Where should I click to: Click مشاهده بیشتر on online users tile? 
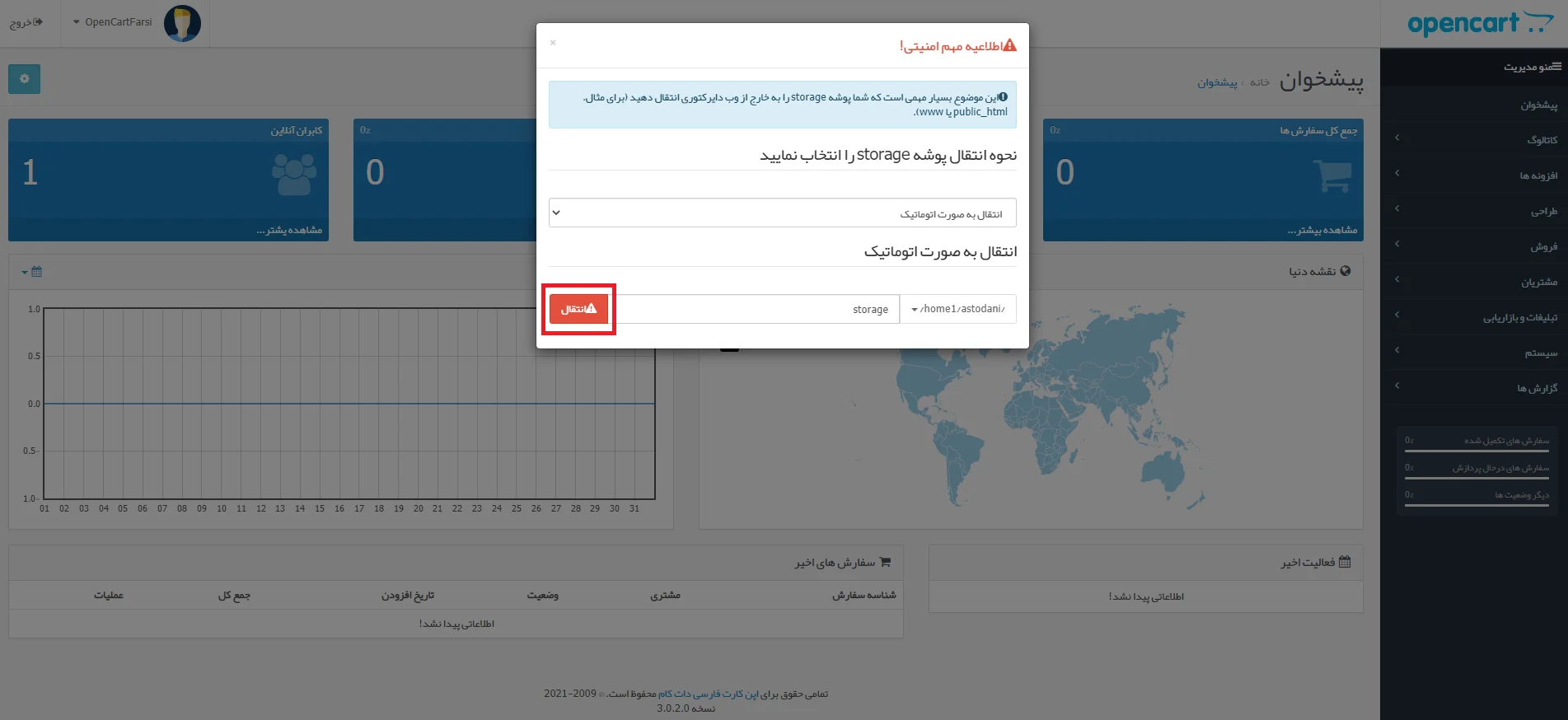coord(289,230)
